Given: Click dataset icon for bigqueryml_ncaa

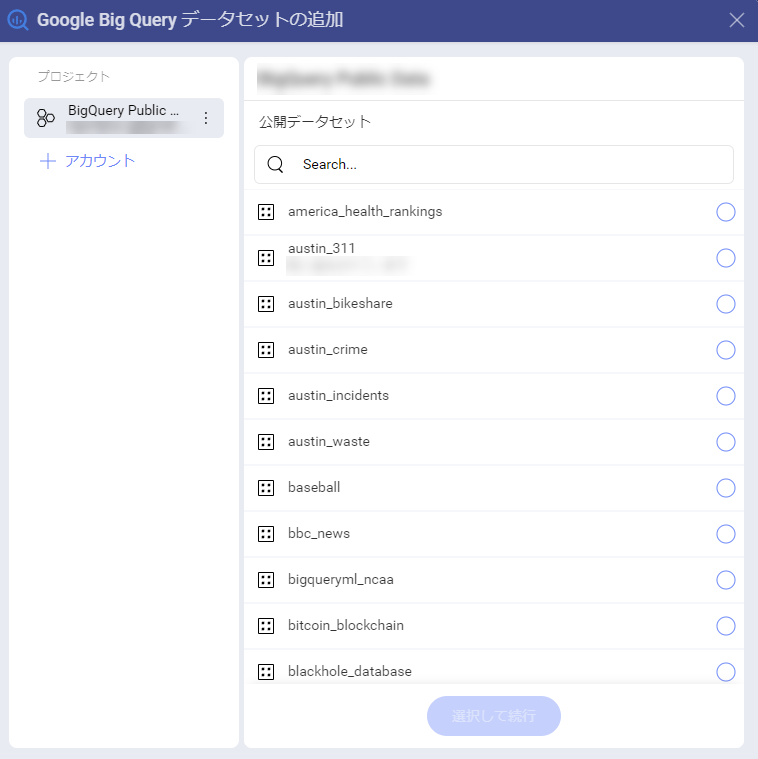Looking at the screenshot, I should (266, 580).
